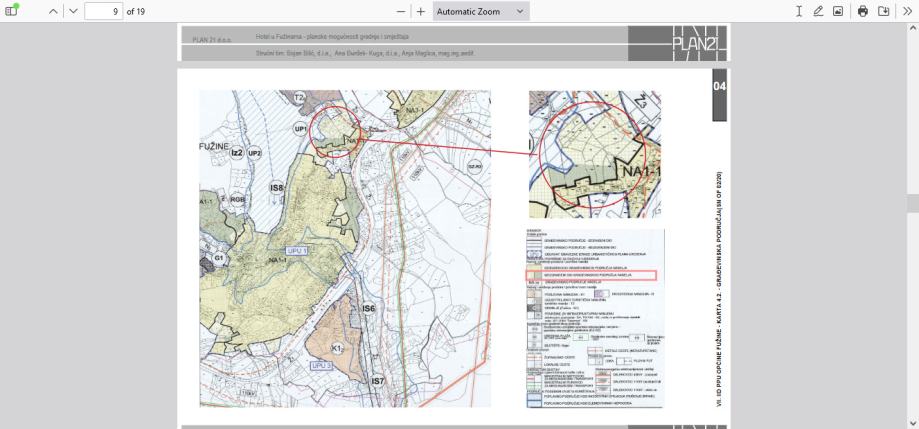Click the vertical scrollbar thumb
Screen dimensions: 919x429
tap(912, 203)
